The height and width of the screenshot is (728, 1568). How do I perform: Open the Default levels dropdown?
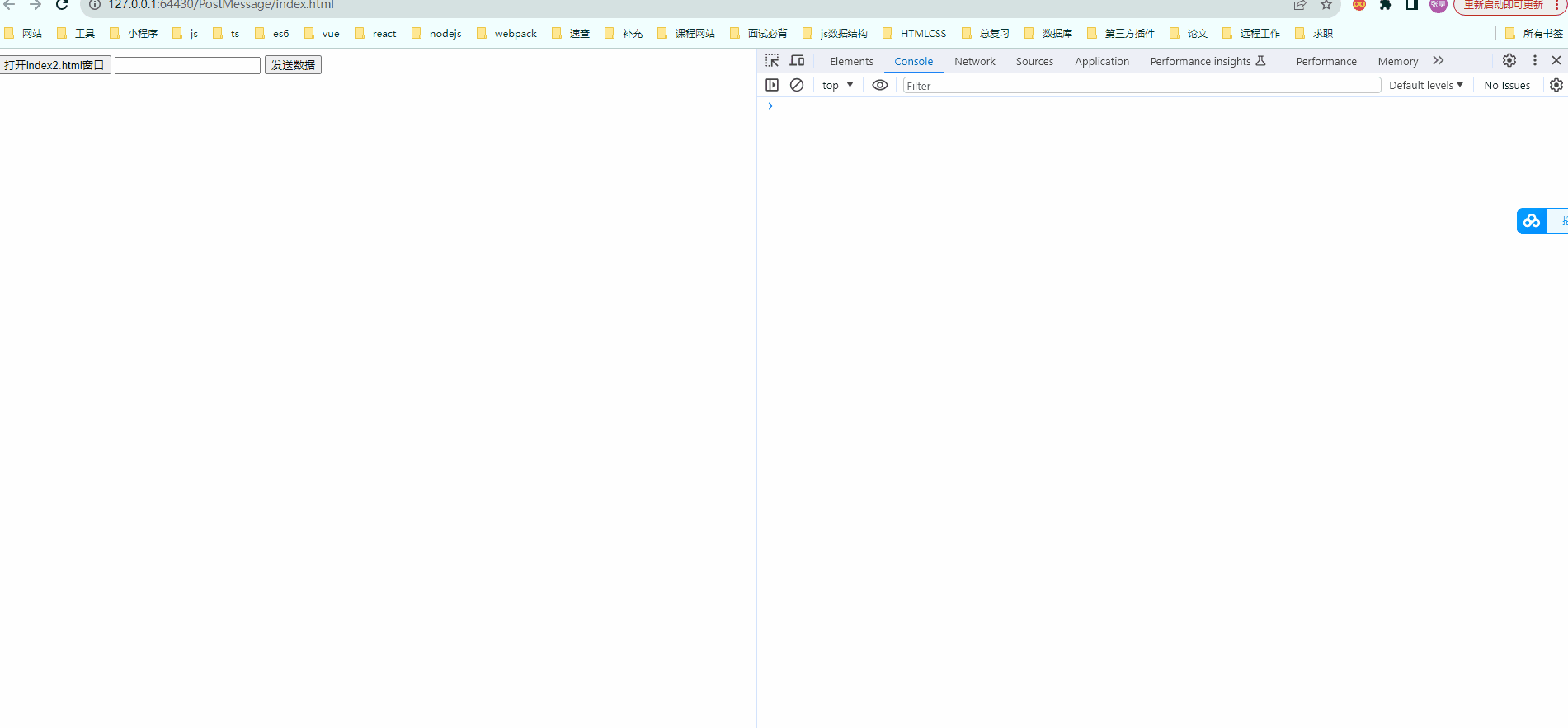1426,85
